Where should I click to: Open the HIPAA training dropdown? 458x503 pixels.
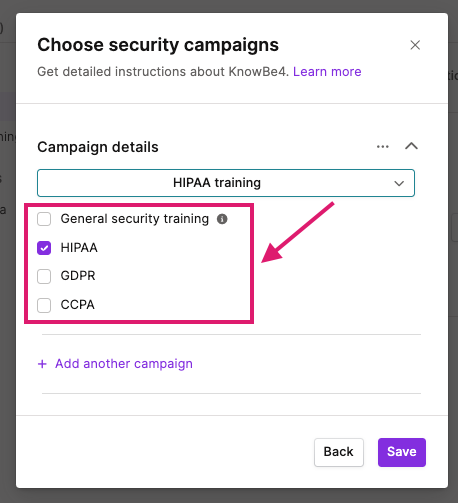(x=226, y=183)
